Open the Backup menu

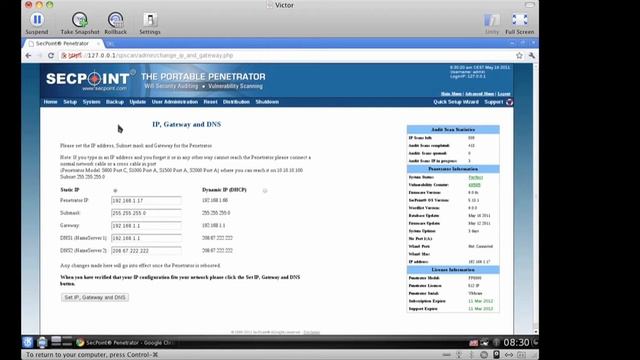tap(115, 102)
